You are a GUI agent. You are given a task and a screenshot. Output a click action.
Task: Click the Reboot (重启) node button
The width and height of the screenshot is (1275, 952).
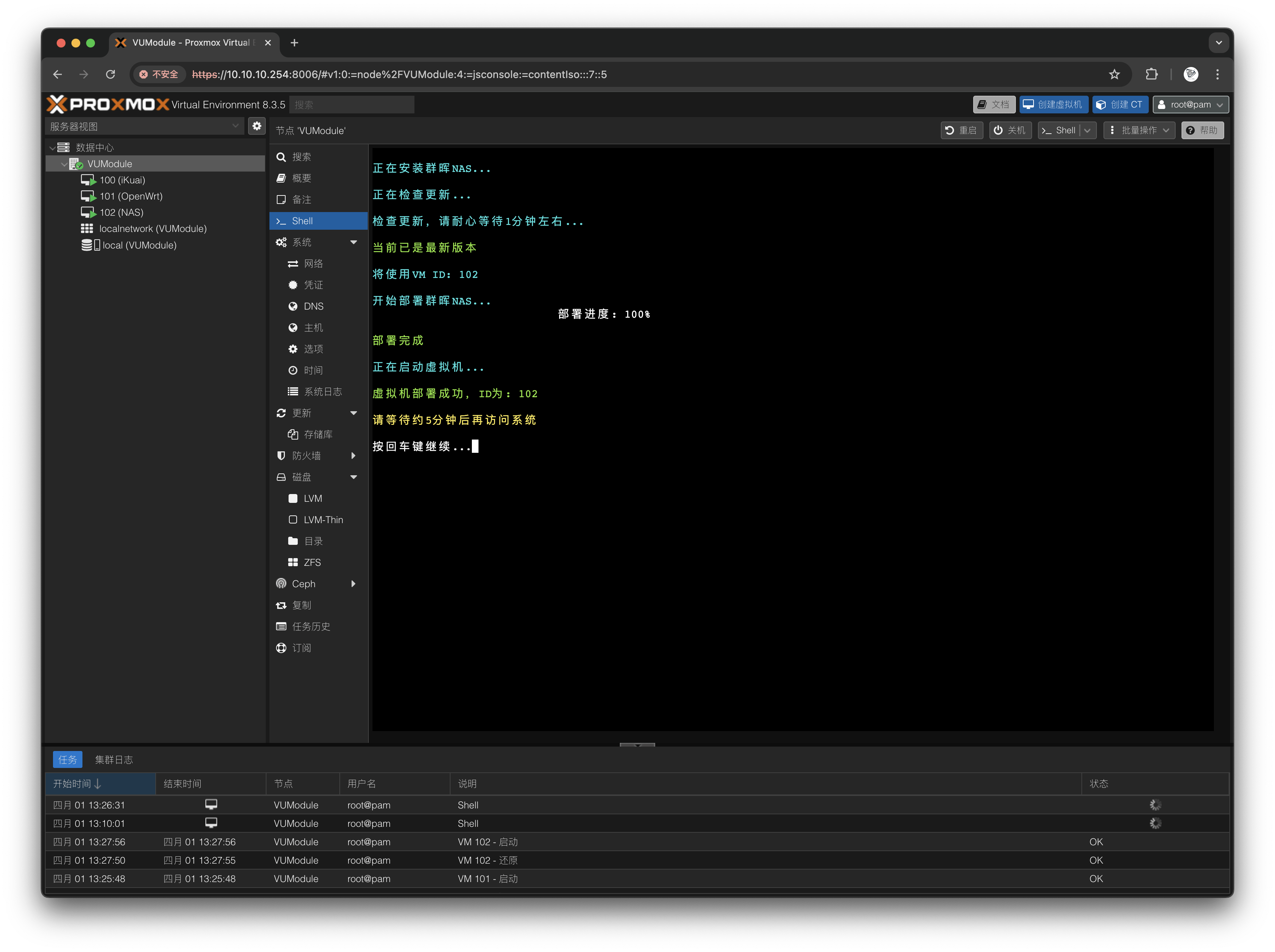[x=961, y=130]
